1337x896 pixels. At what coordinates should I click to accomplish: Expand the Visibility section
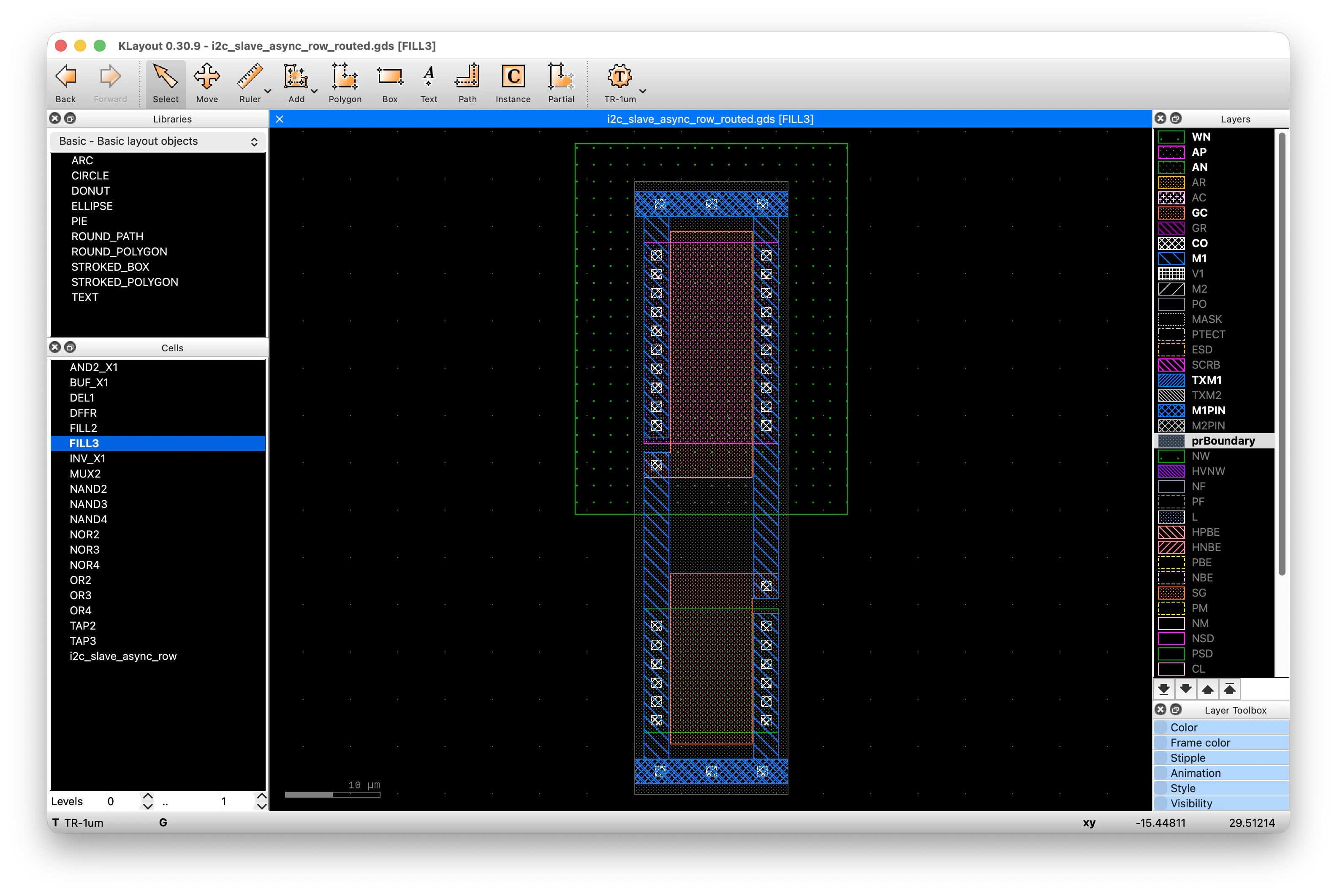(1222, 804)
